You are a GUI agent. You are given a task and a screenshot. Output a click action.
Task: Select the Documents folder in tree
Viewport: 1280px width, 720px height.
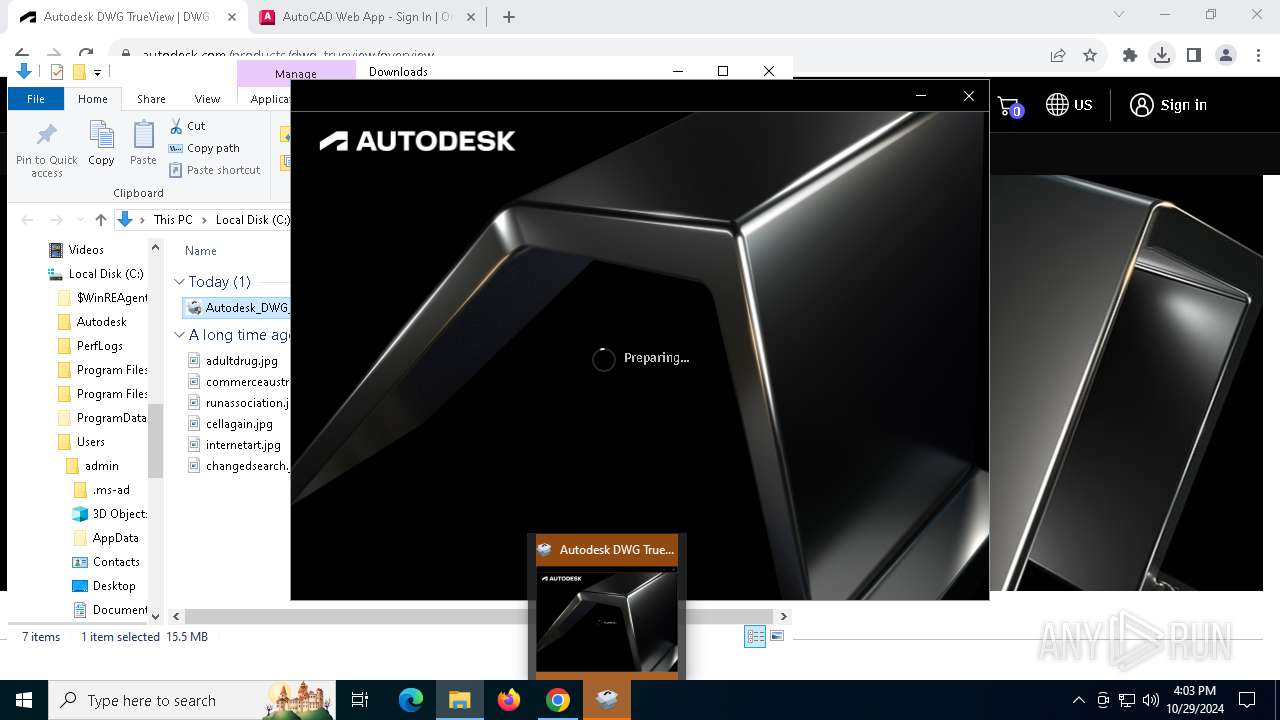(120, 610)
